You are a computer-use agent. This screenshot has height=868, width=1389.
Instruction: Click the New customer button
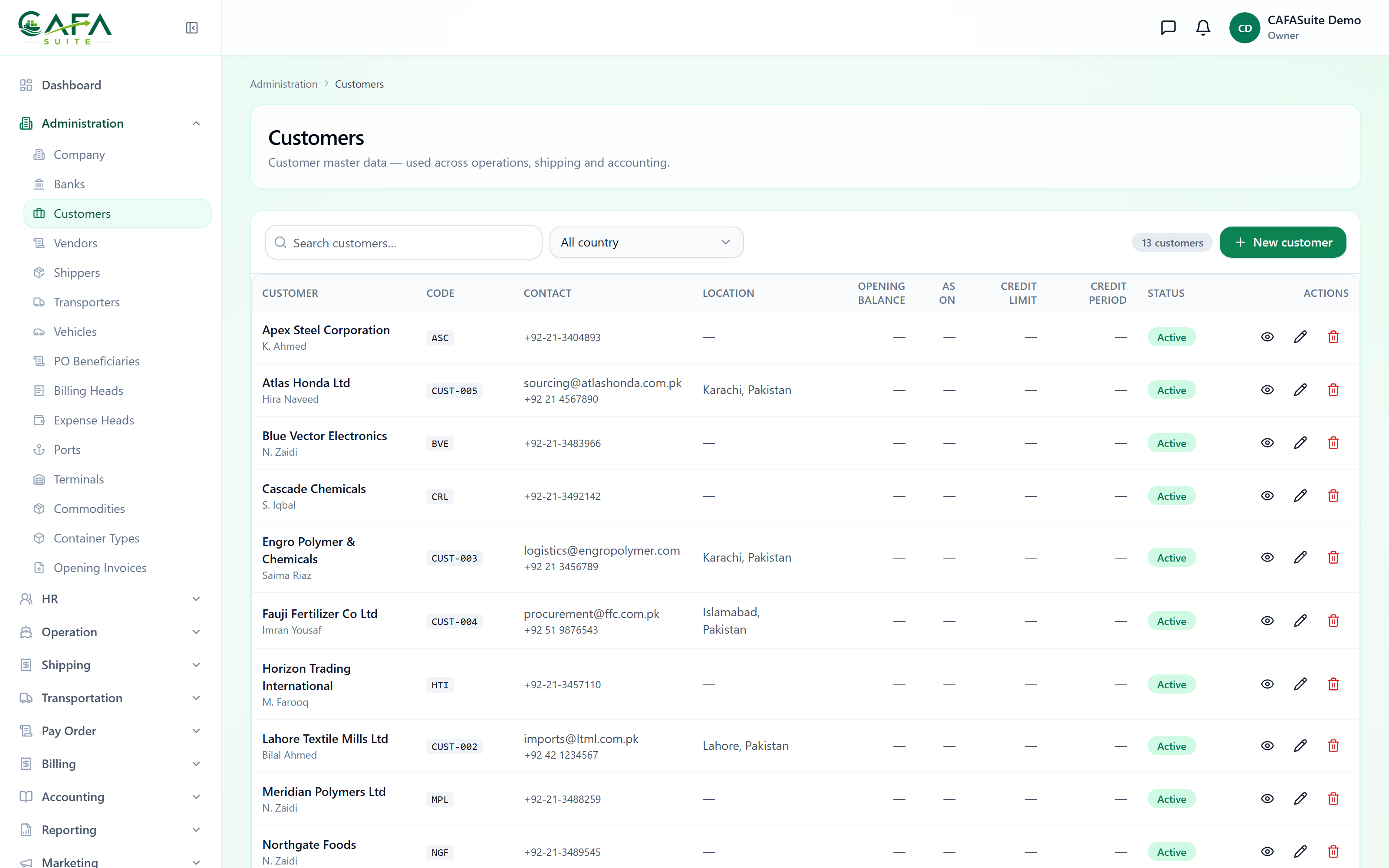(x=1282, y=242)
